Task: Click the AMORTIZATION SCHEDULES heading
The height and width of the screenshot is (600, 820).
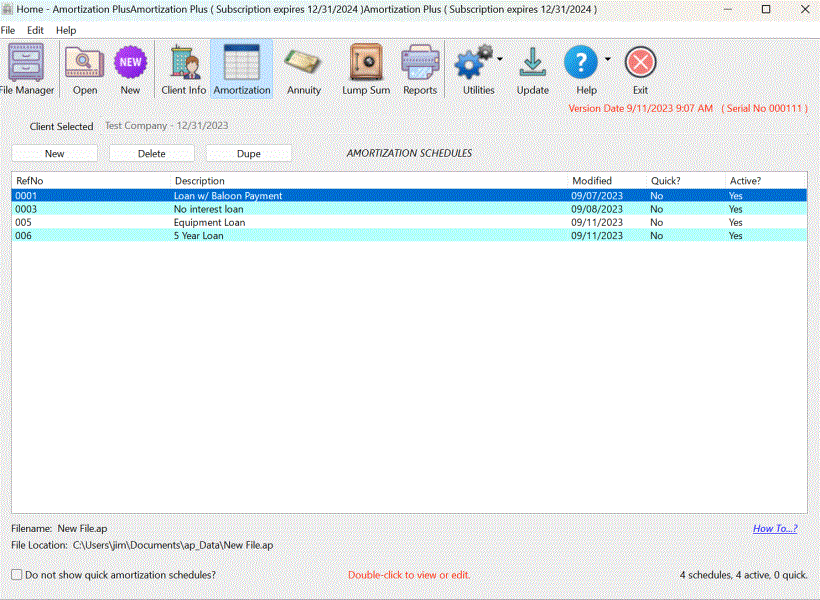Action: 409,153
